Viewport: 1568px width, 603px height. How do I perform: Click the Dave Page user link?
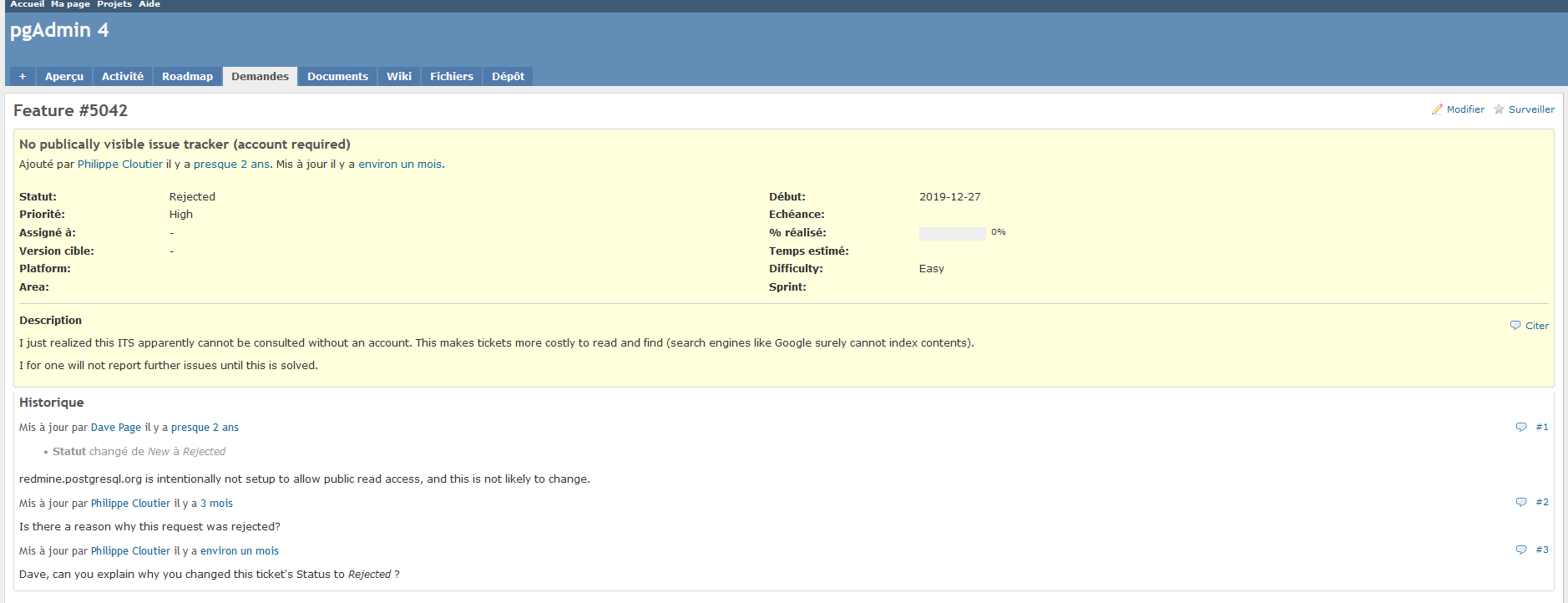tap(116, 428)
